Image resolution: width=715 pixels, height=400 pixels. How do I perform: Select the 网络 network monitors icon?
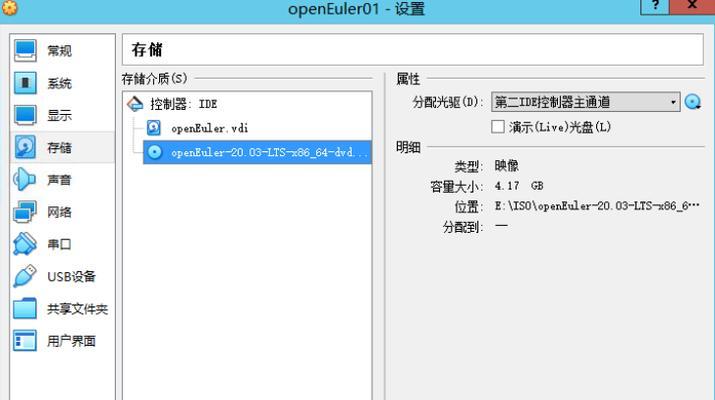click(25, 212)
